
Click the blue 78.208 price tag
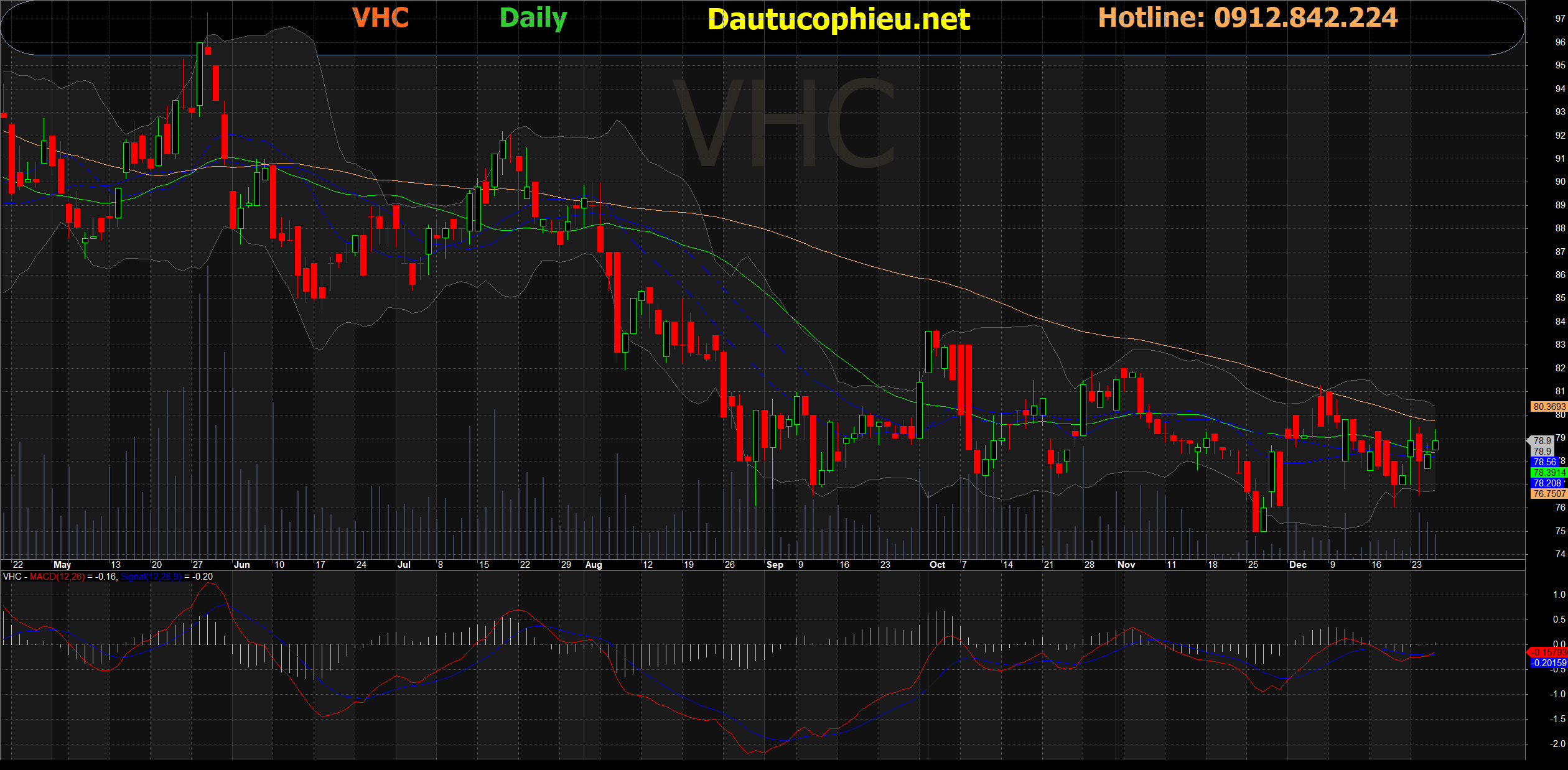tap(1547, 483)
